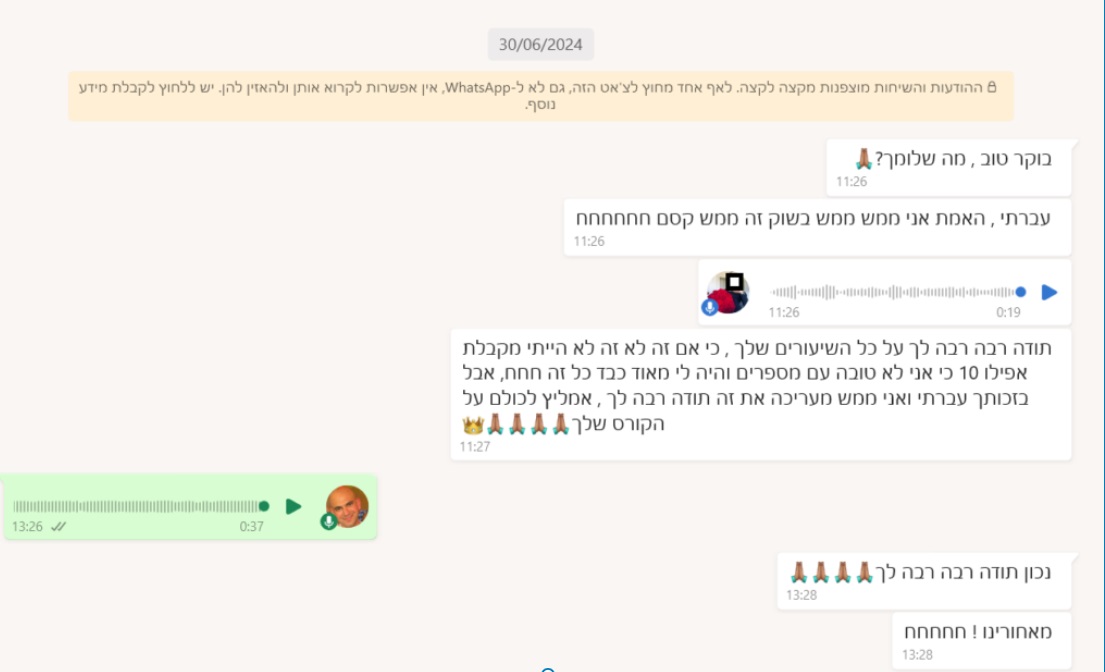
Task: Click the blue microphone badge on the received voice note
Action: [x=710, y=307]
